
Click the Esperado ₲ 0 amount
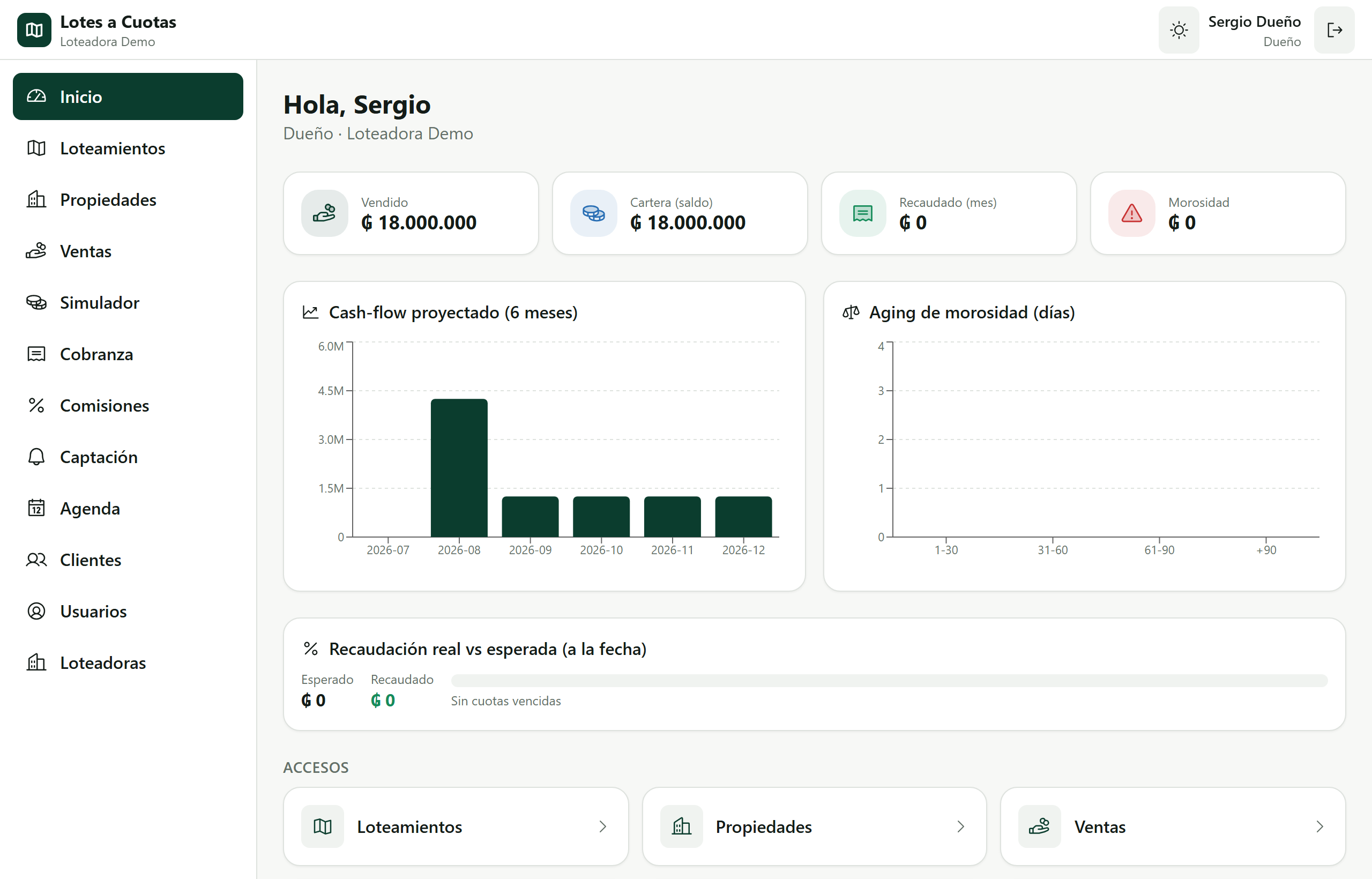tap(314, 701)
